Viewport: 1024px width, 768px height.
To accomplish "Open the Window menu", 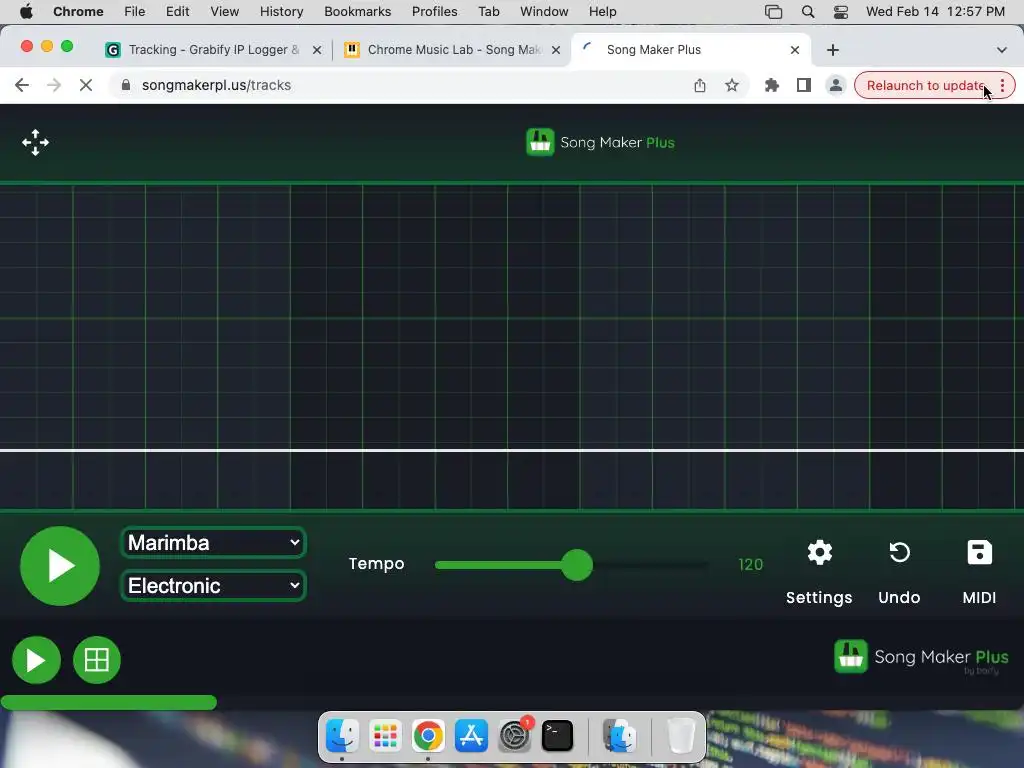I will click(544, 12).
